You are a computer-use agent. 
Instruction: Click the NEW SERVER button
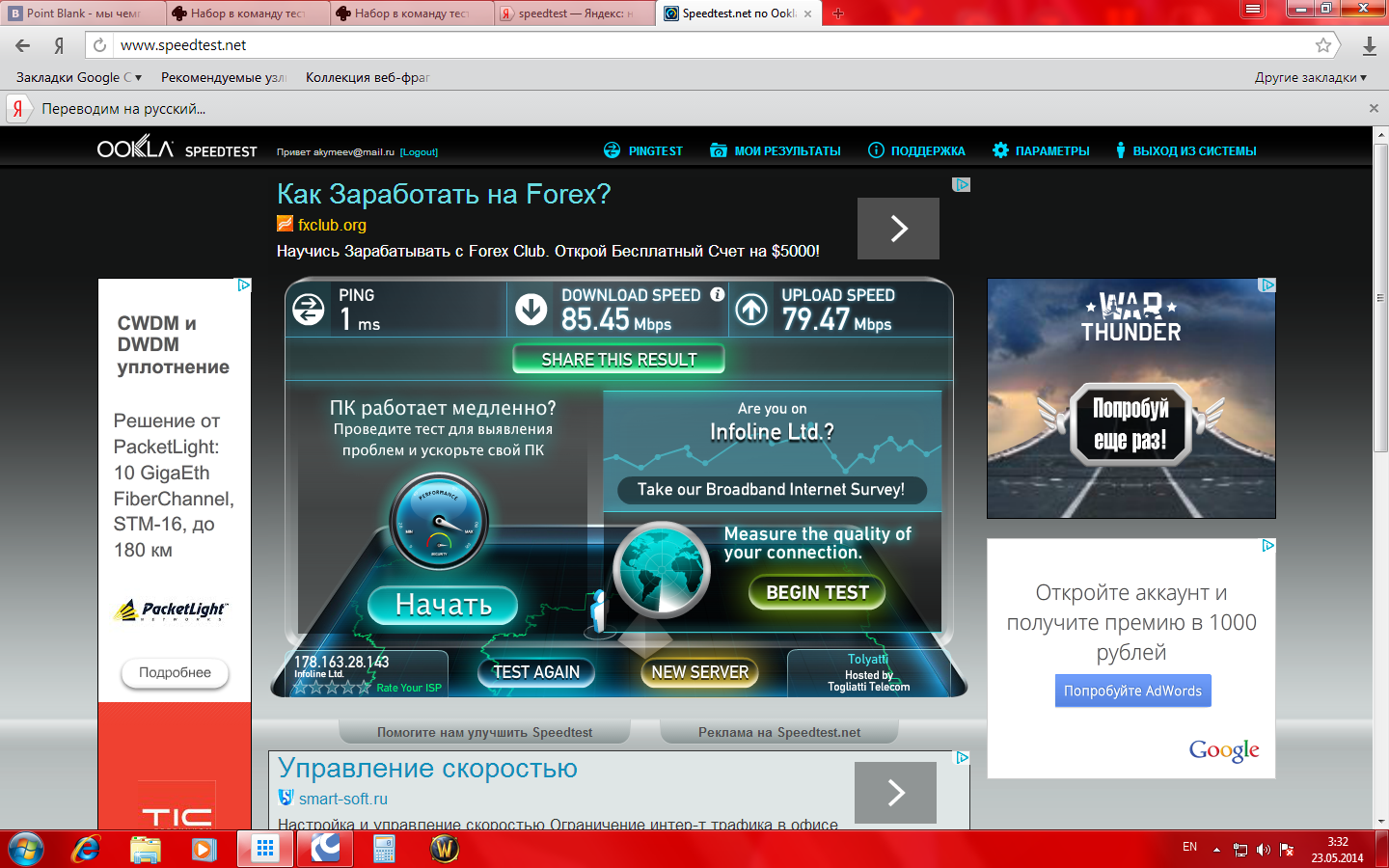click(x=699, y=672)
